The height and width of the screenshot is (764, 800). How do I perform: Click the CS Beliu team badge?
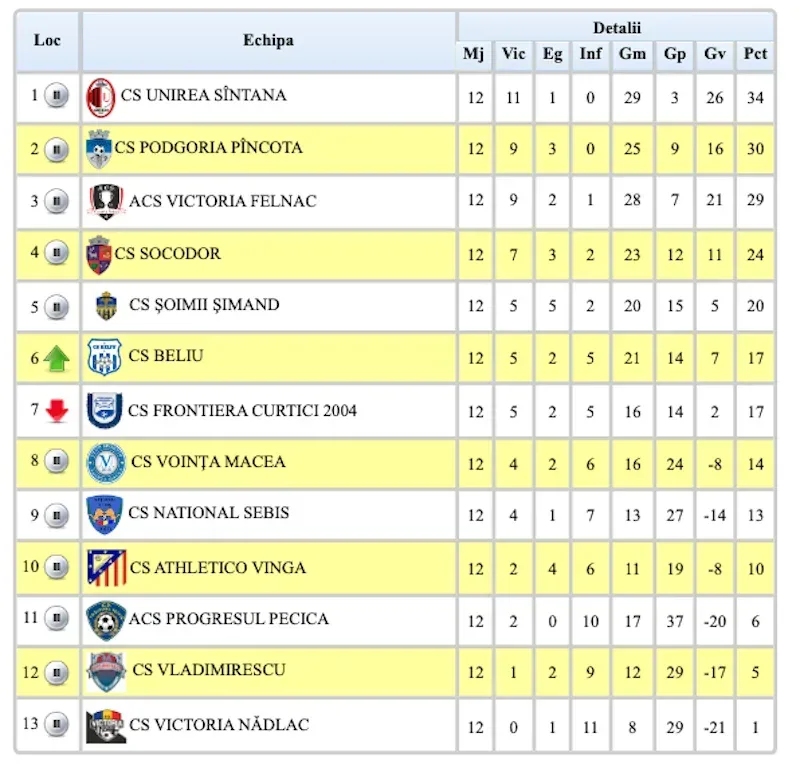tap(104, 357)
